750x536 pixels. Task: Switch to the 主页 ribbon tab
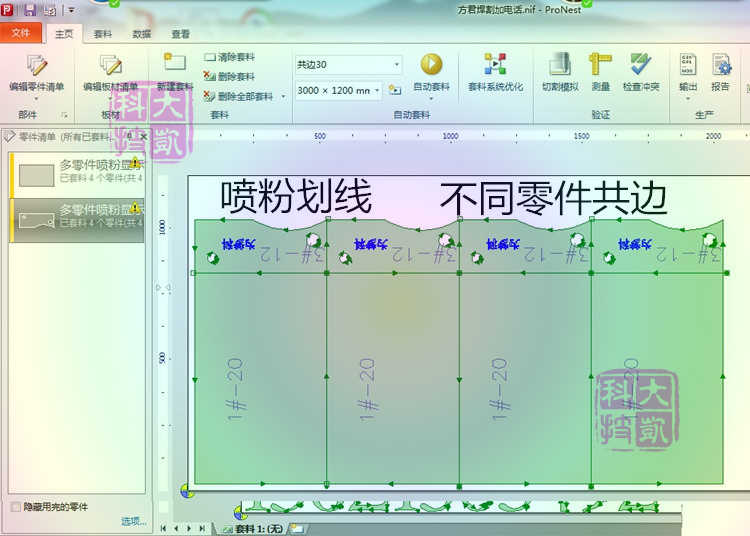tap(64, 34)
